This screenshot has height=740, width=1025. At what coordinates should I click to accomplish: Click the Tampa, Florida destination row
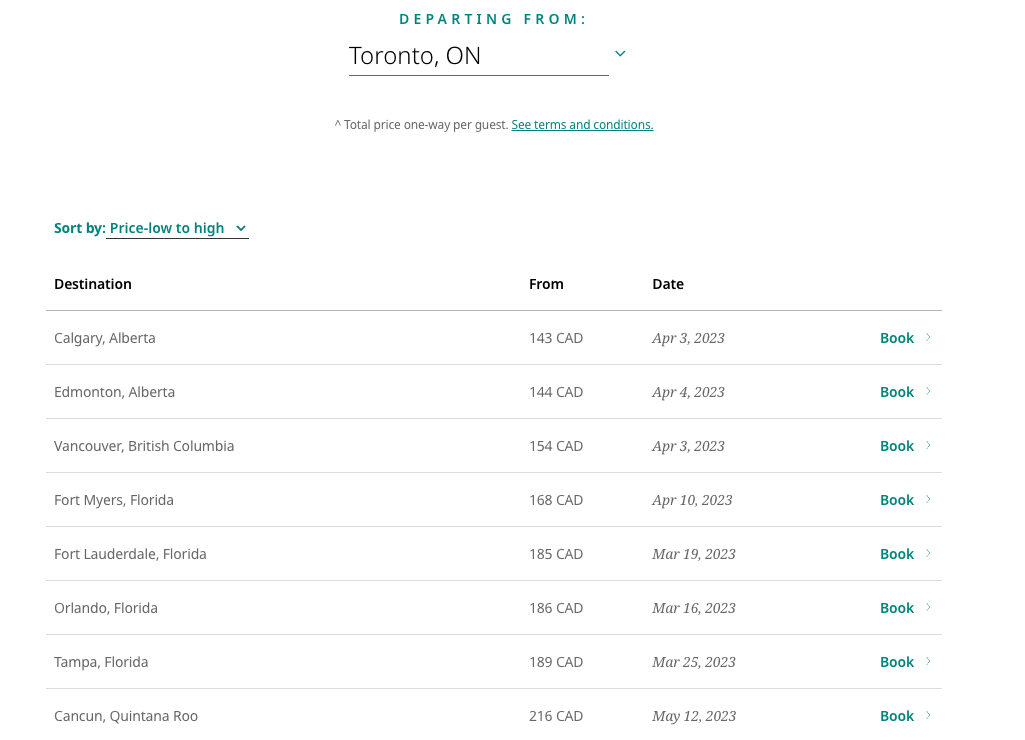(101, 662)
